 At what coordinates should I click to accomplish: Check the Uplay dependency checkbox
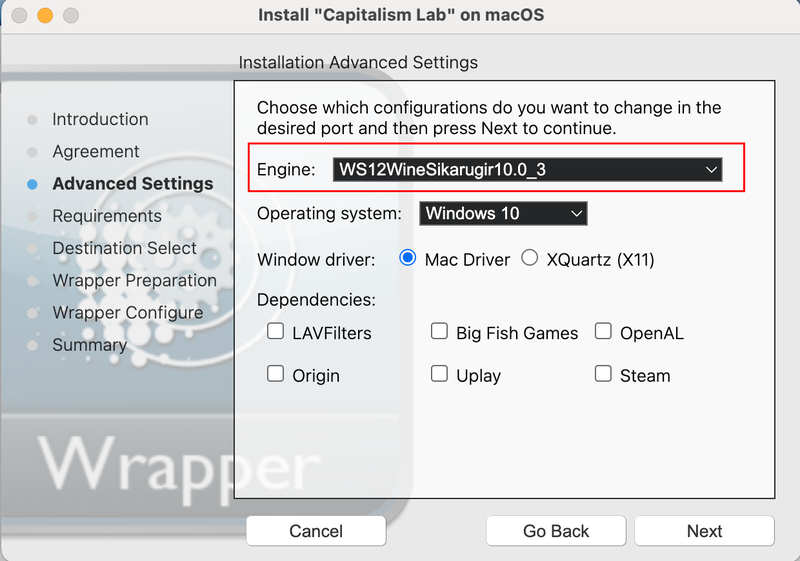(439, 374)
